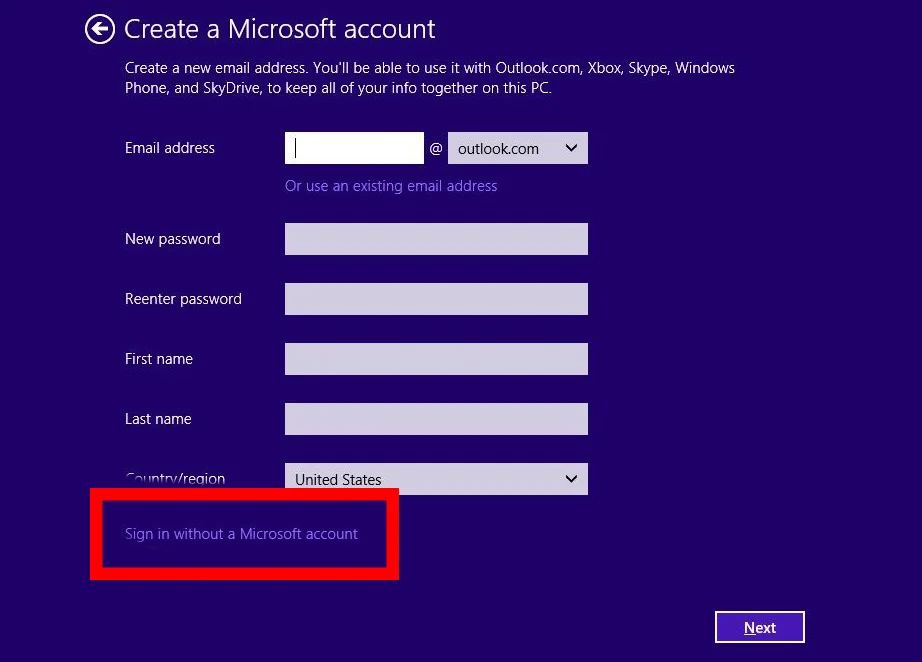This screenshot has height=662, width=922.
Task: Go back using the circled arrow icon
Action: coord(99,29)
